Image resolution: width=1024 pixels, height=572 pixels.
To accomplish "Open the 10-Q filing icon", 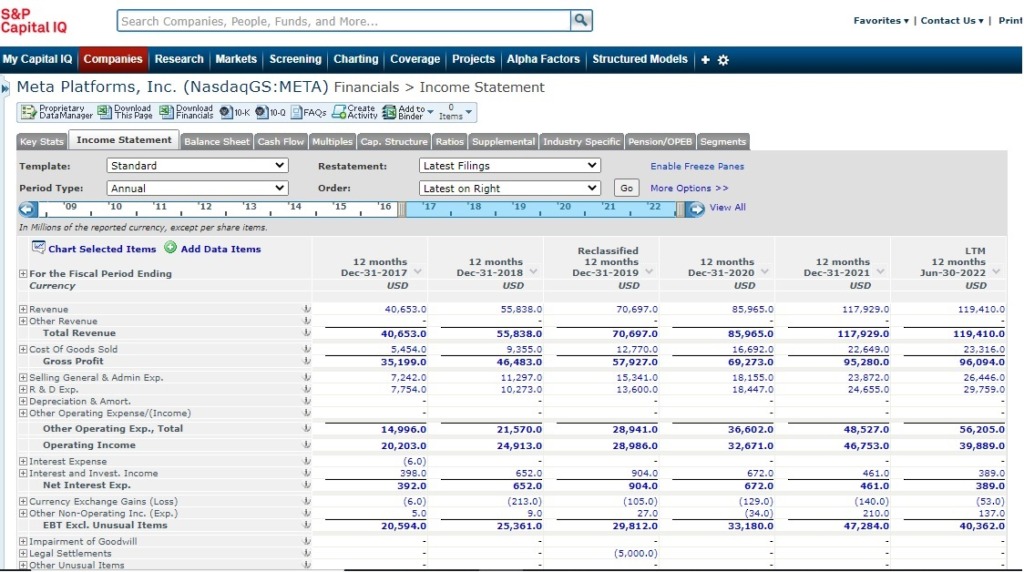I will [262, 112].
